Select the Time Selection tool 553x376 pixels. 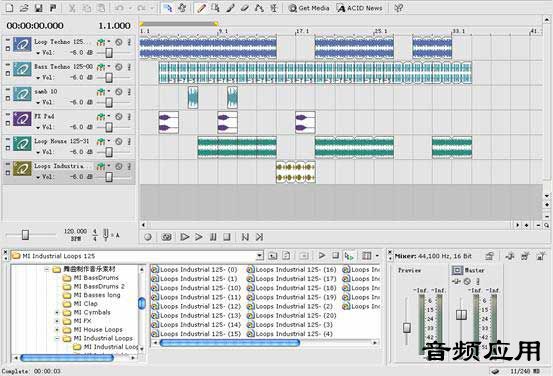(x=273, y=8)
